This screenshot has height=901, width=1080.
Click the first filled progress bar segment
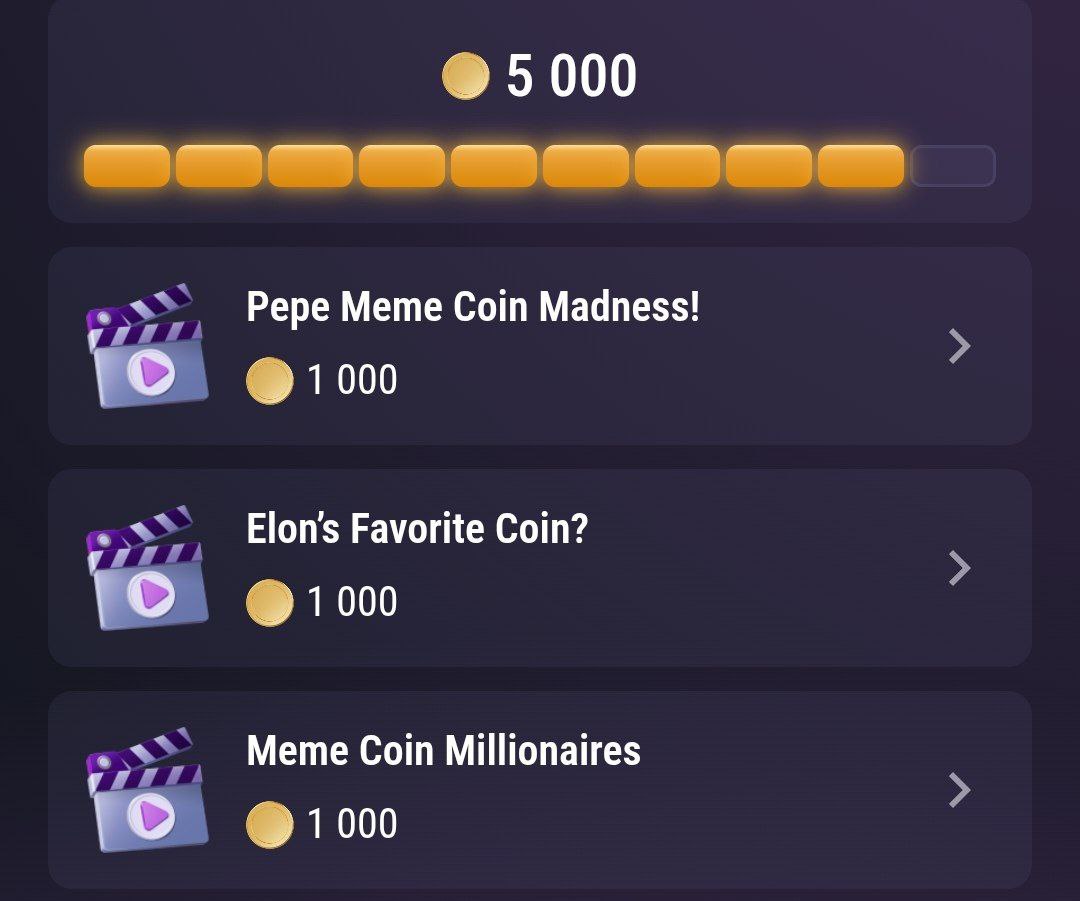[127, 166]
